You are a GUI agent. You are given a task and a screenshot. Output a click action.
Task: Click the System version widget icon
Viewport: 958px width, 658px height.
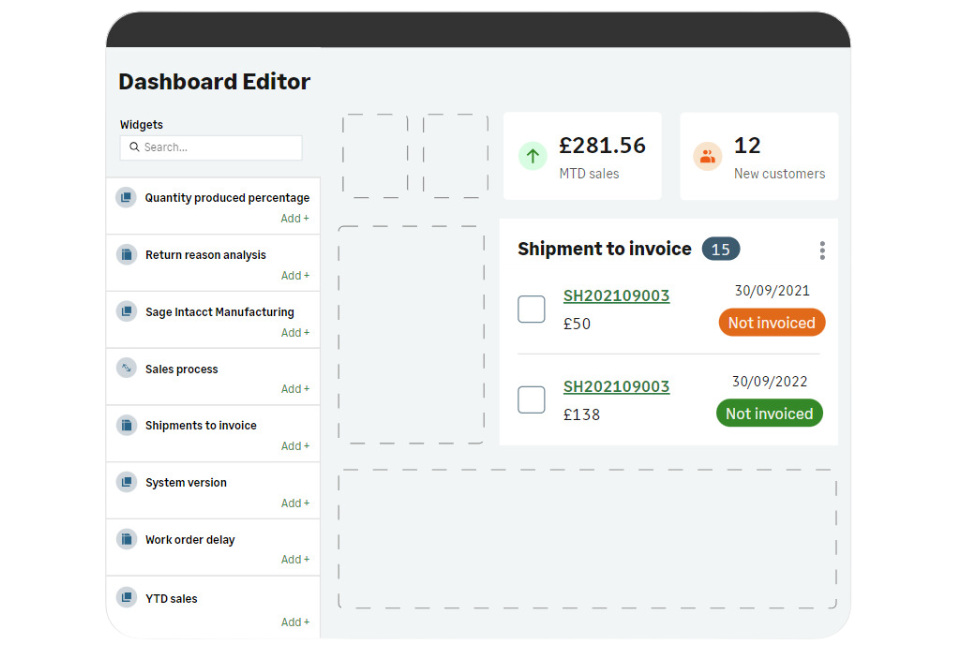126,482
